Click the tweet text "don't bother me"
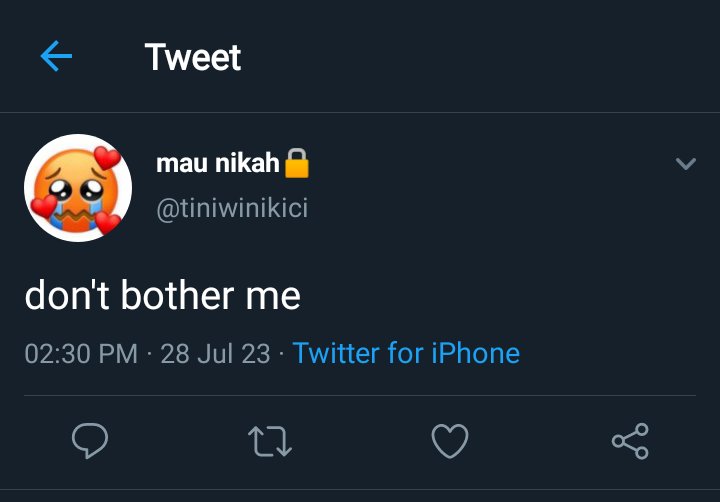Screen dimensions: 720x502 [163, 295]
